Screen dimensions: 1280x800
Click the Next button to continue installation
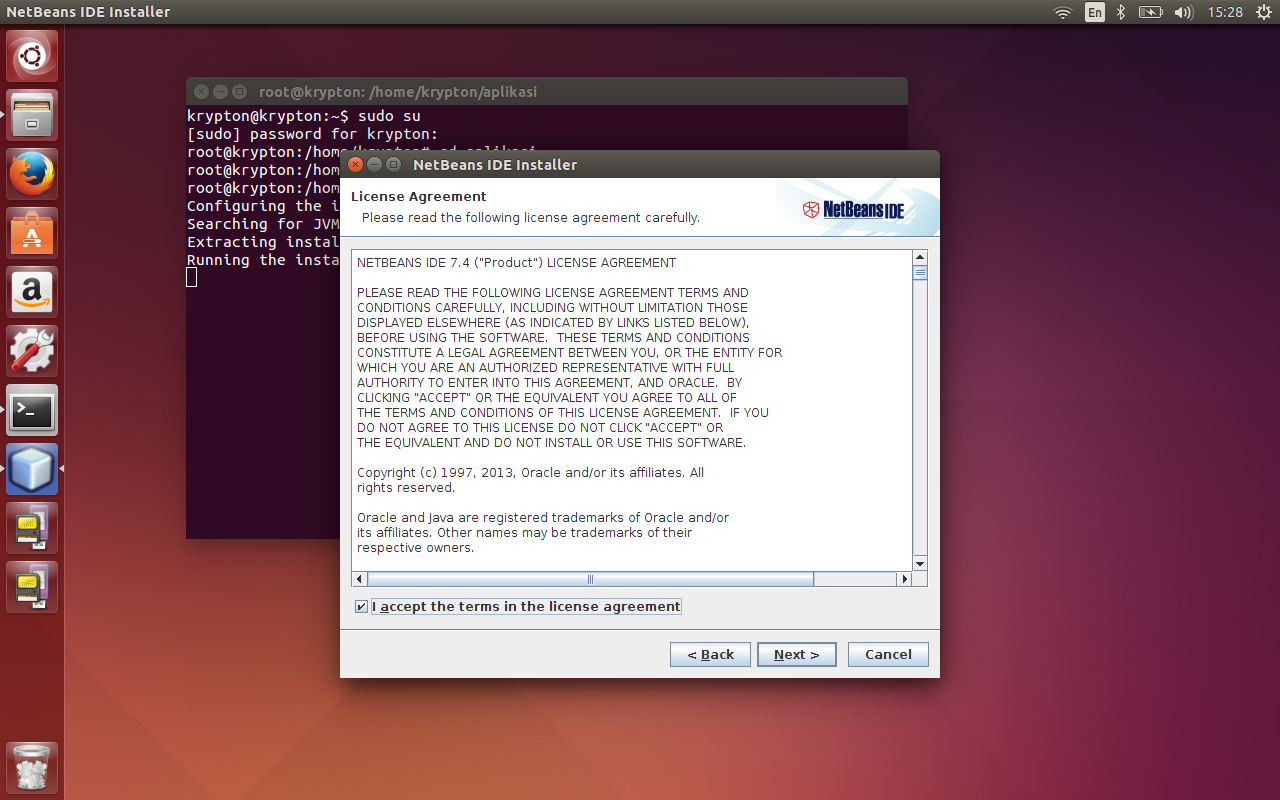[796, 654]
